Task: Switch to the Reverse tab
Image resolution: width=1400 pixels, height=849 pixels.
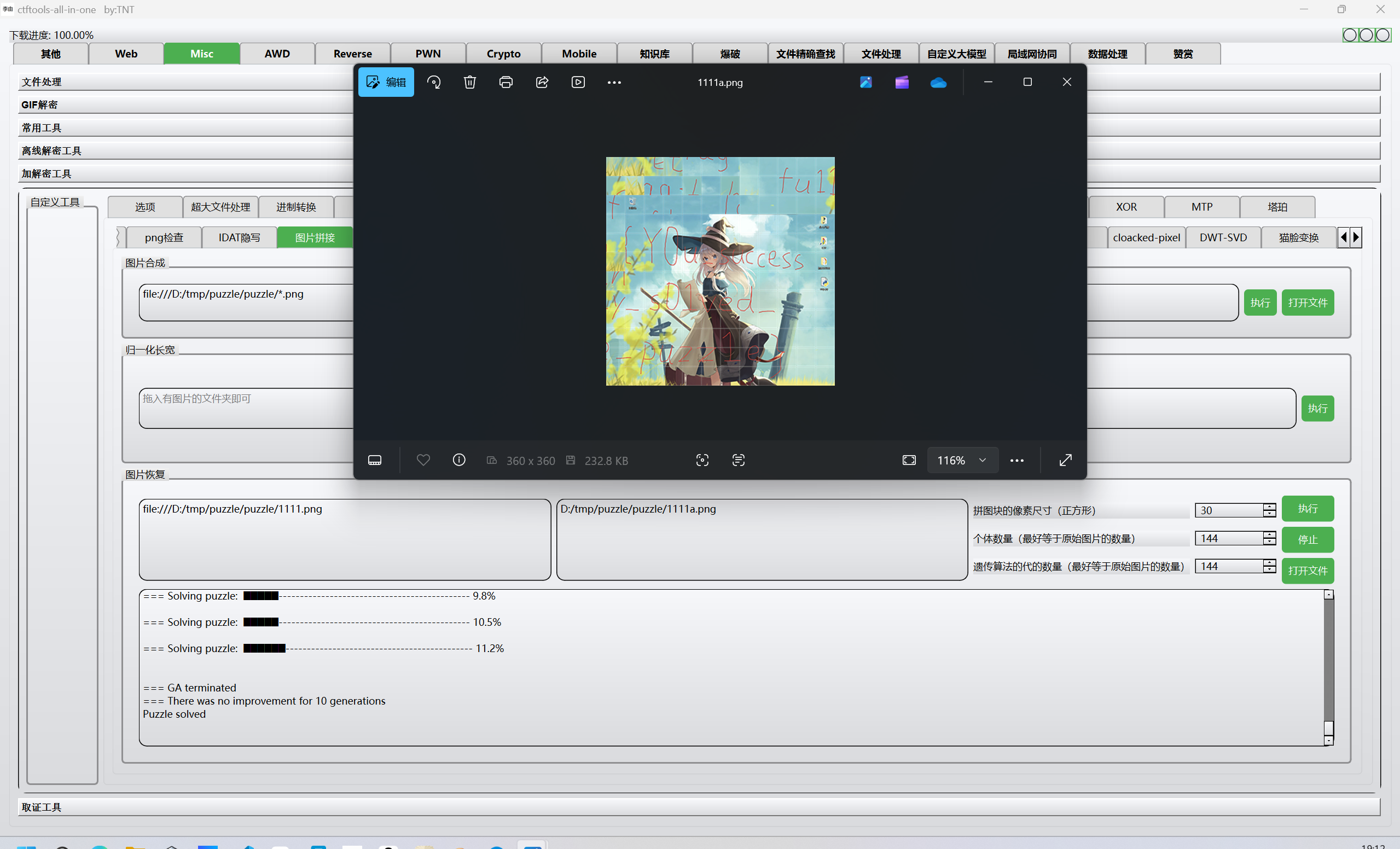Action: pyautogui.click(x=352, y=54)
